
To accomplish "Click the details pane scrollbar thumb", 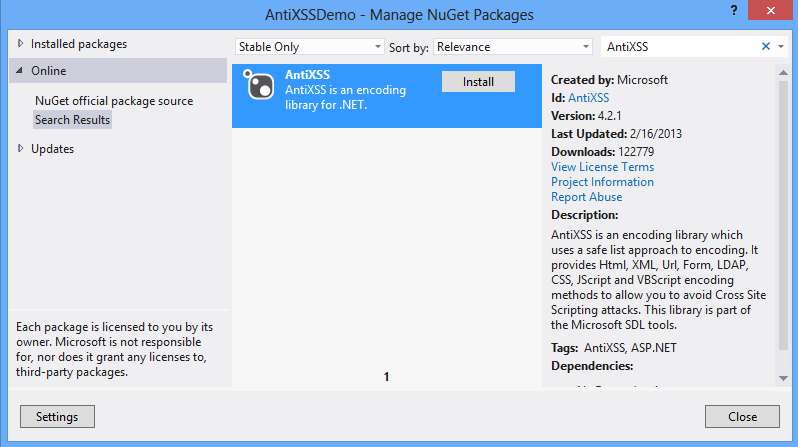I will 783,215.
